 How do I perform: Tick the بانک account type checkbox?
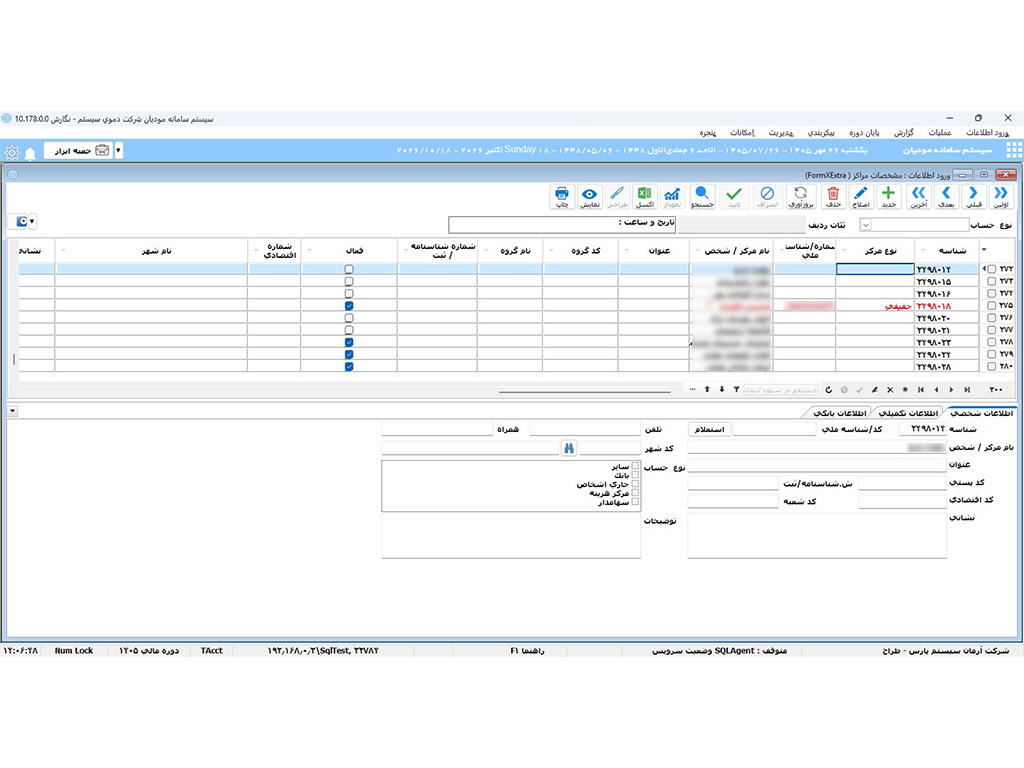click(x=635, y=475)
